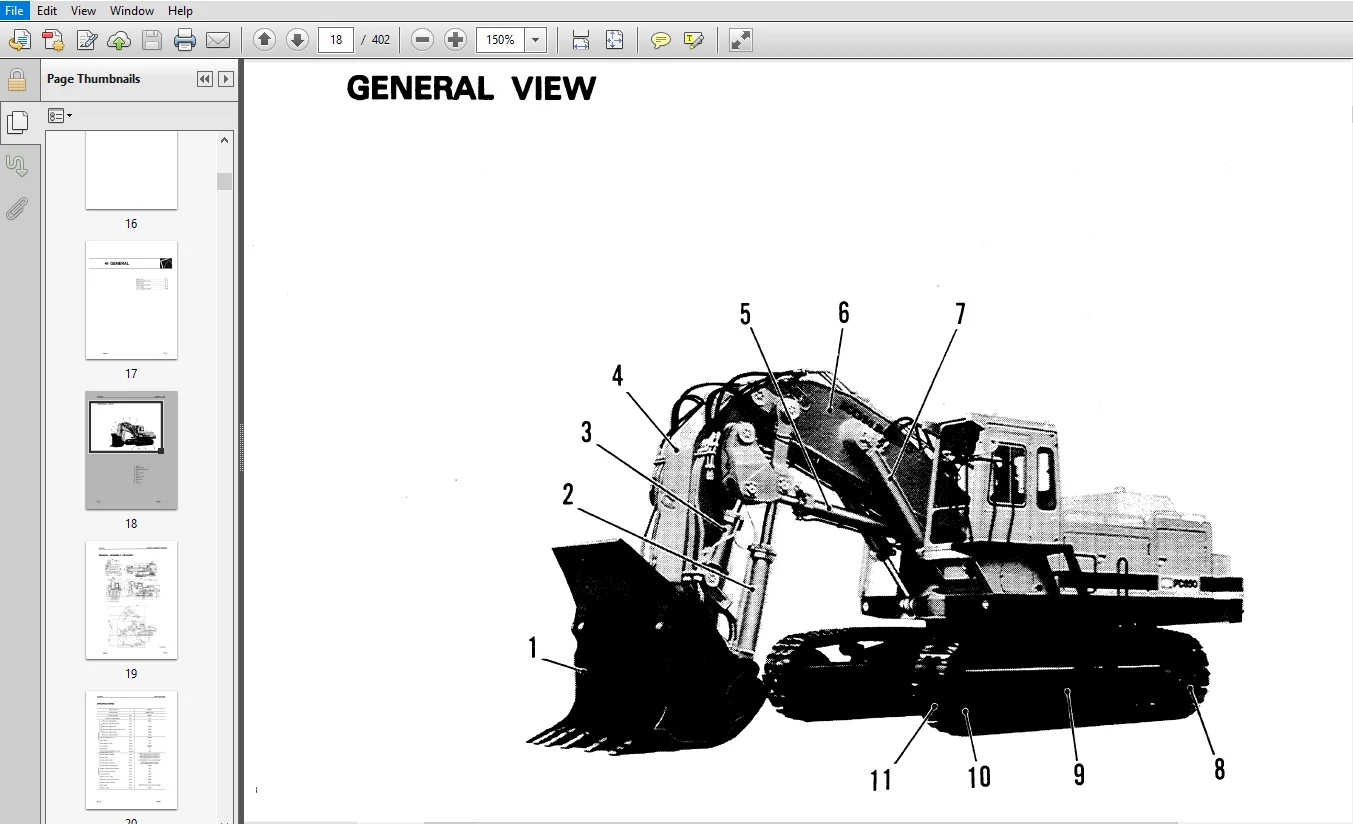Viewport: 1353px width, 824px height.
Task: Click callout number 7 in diagram
Action: tap(960, 315)
